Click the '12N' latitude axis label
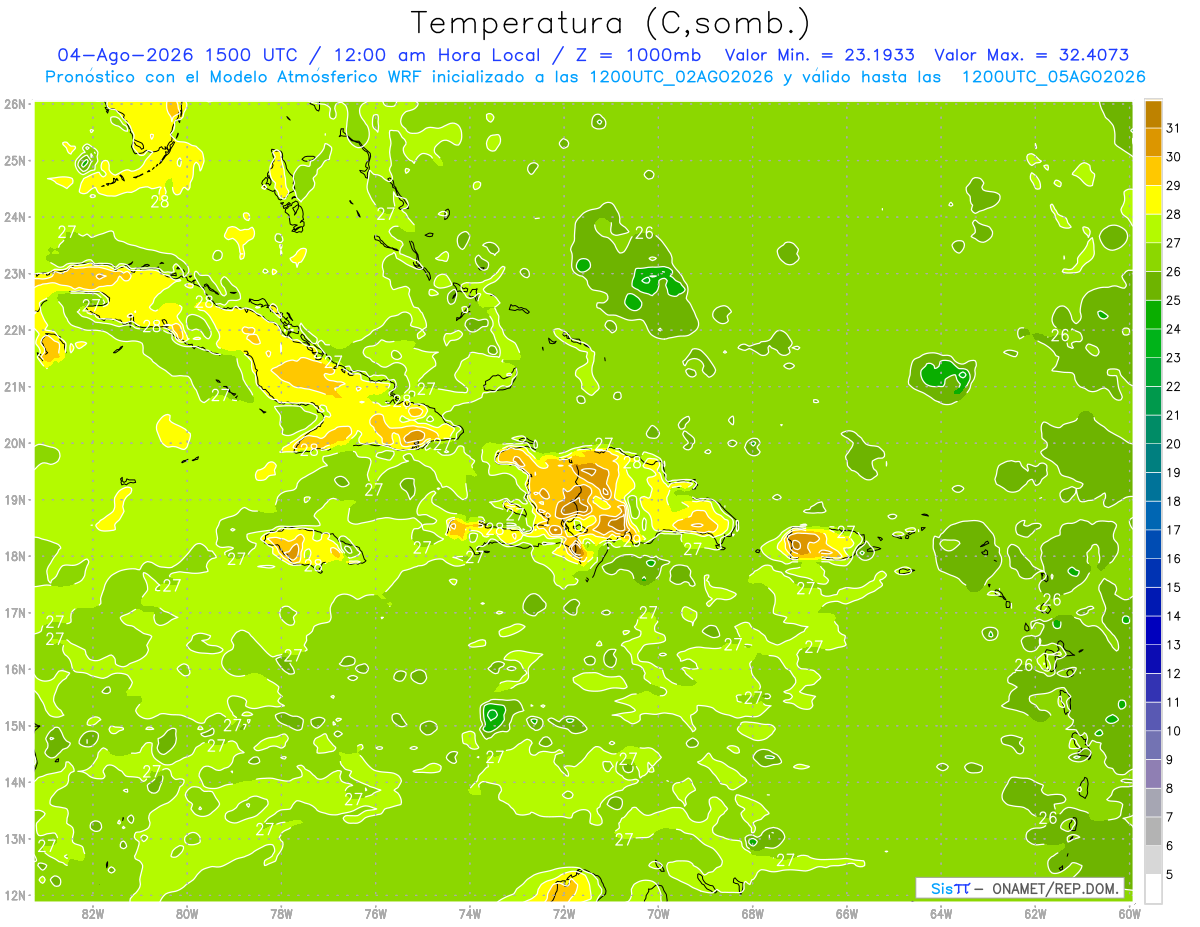This screenshot has width=1200, height=927. click(x=15, y=896)
